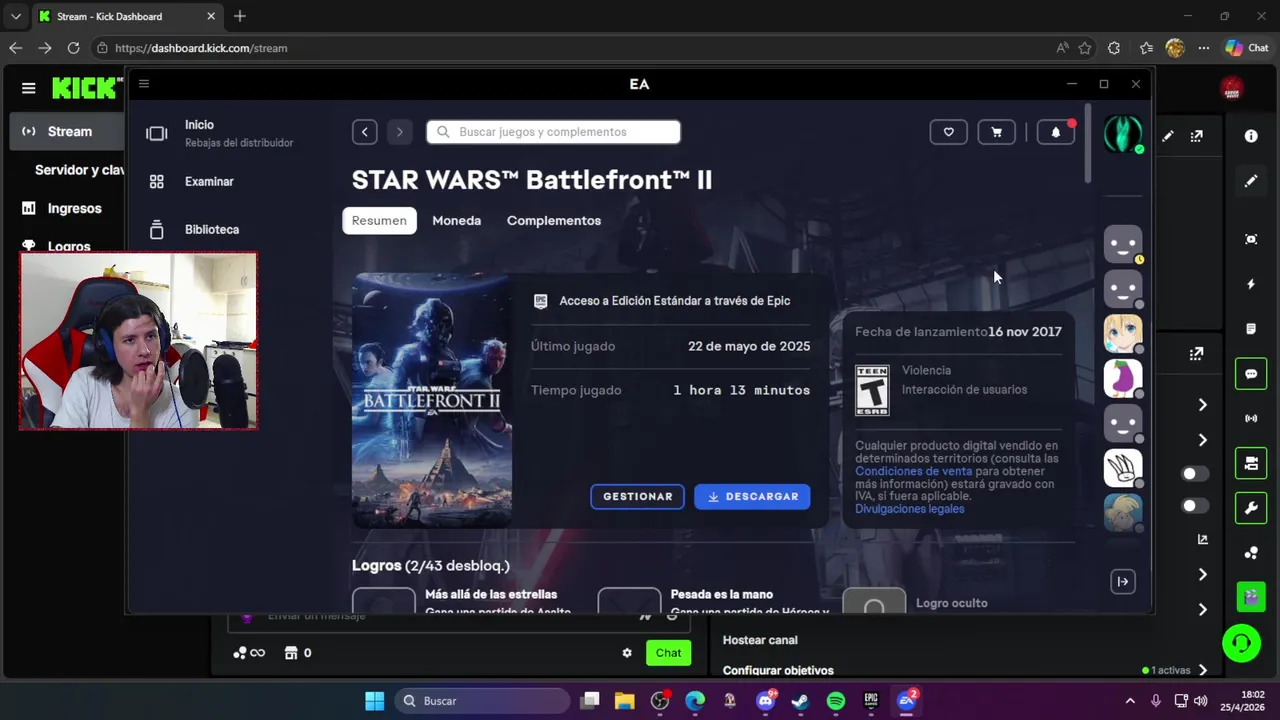The width and height of the screenshot is (1280, 720).
Task: Click the Kick logo
Action: 85,88
